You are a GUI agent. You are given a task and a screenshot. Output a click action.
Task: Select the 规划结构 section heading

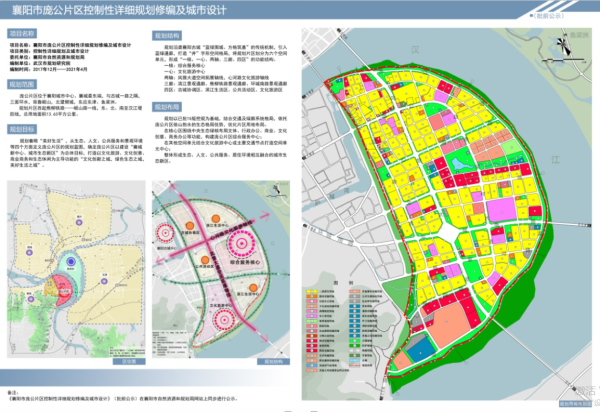tap(166, 33)
